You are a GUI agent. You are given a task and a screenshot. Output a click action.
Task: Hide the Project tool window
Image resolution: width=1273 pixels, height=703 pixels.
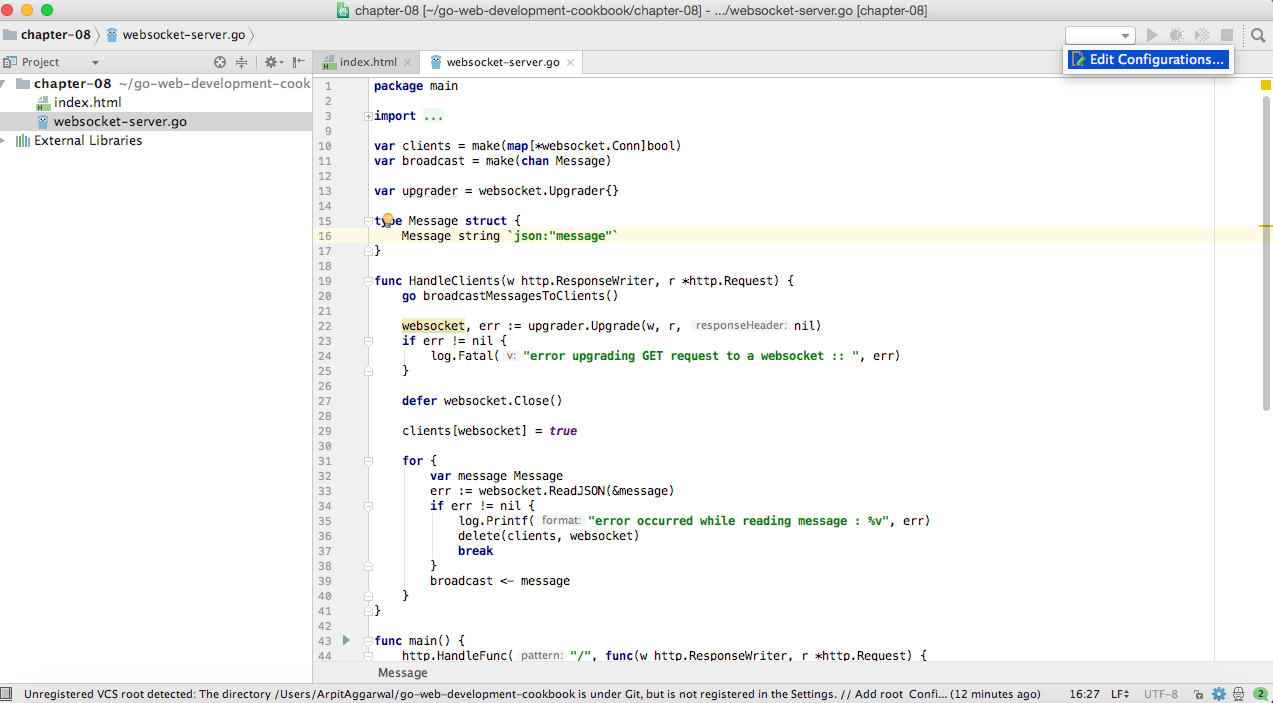point(299,62)
